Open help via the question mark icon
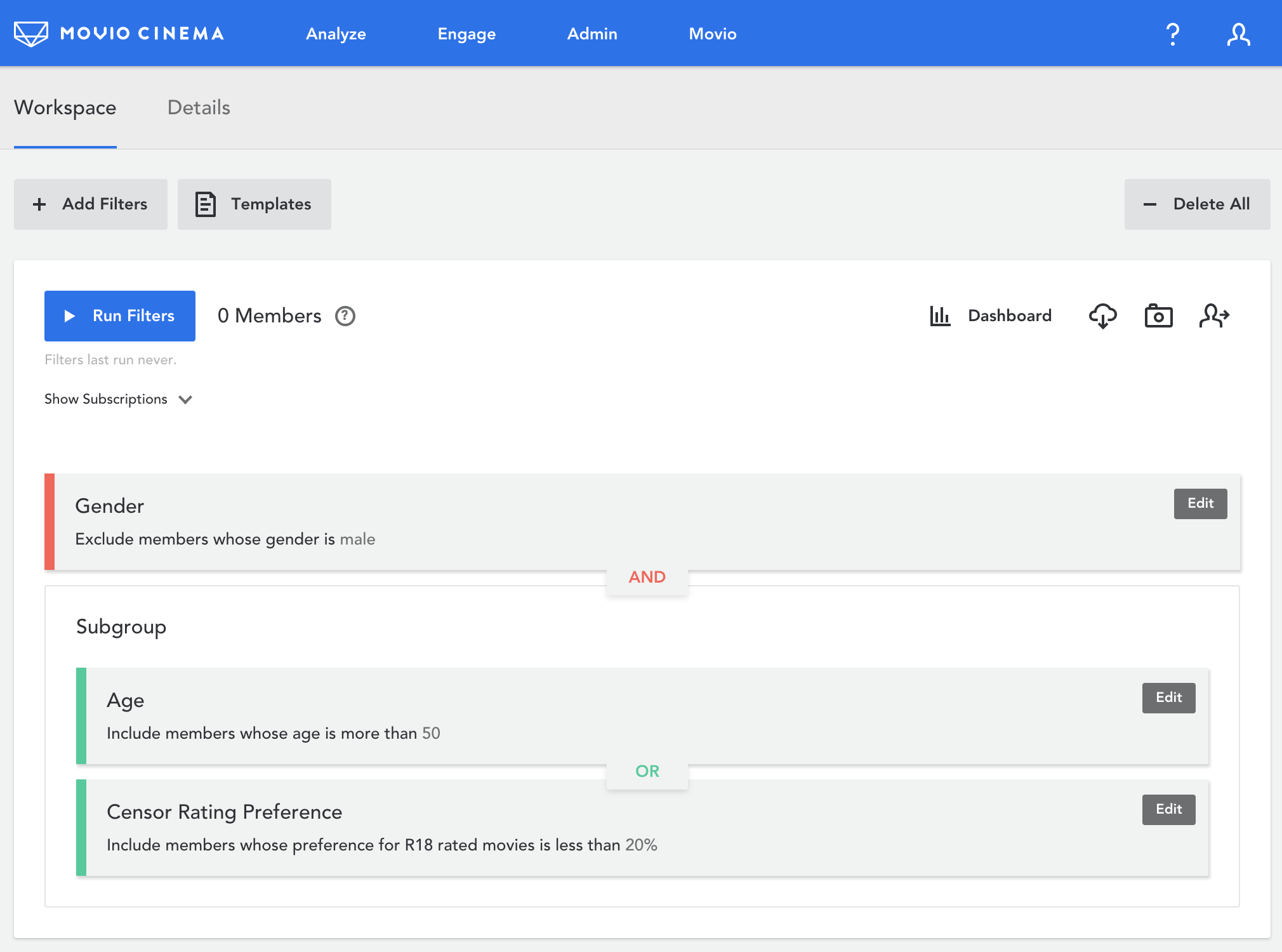This screenshot has width=1282, height=952. pos(1173,33)
